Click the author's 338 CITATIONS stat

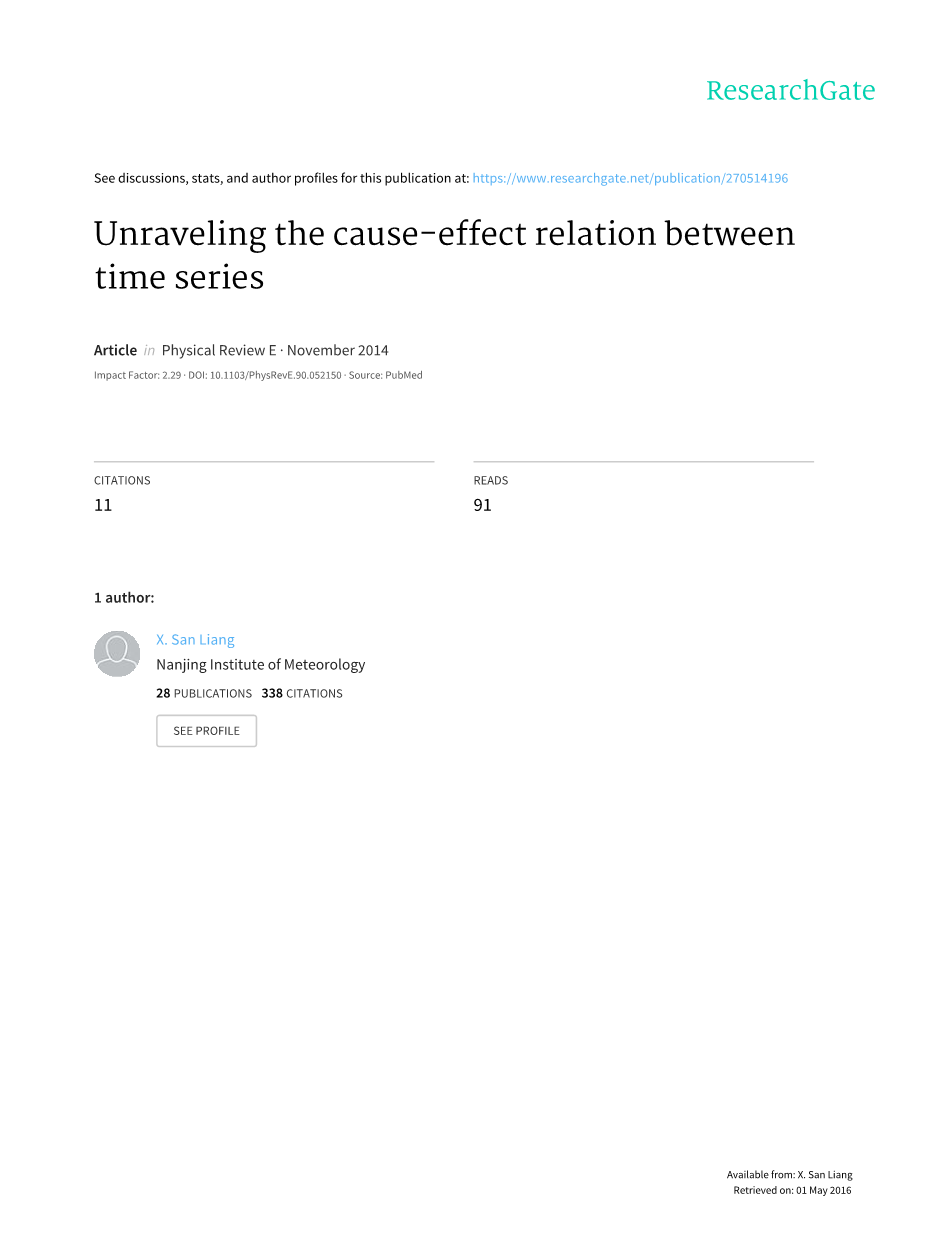(x=302, y=693)
